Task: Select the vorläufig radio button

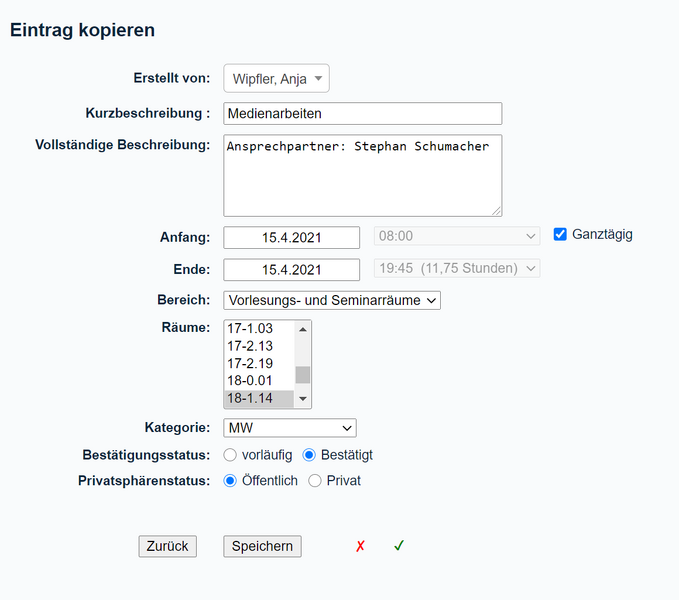Action: pos(231,455)
